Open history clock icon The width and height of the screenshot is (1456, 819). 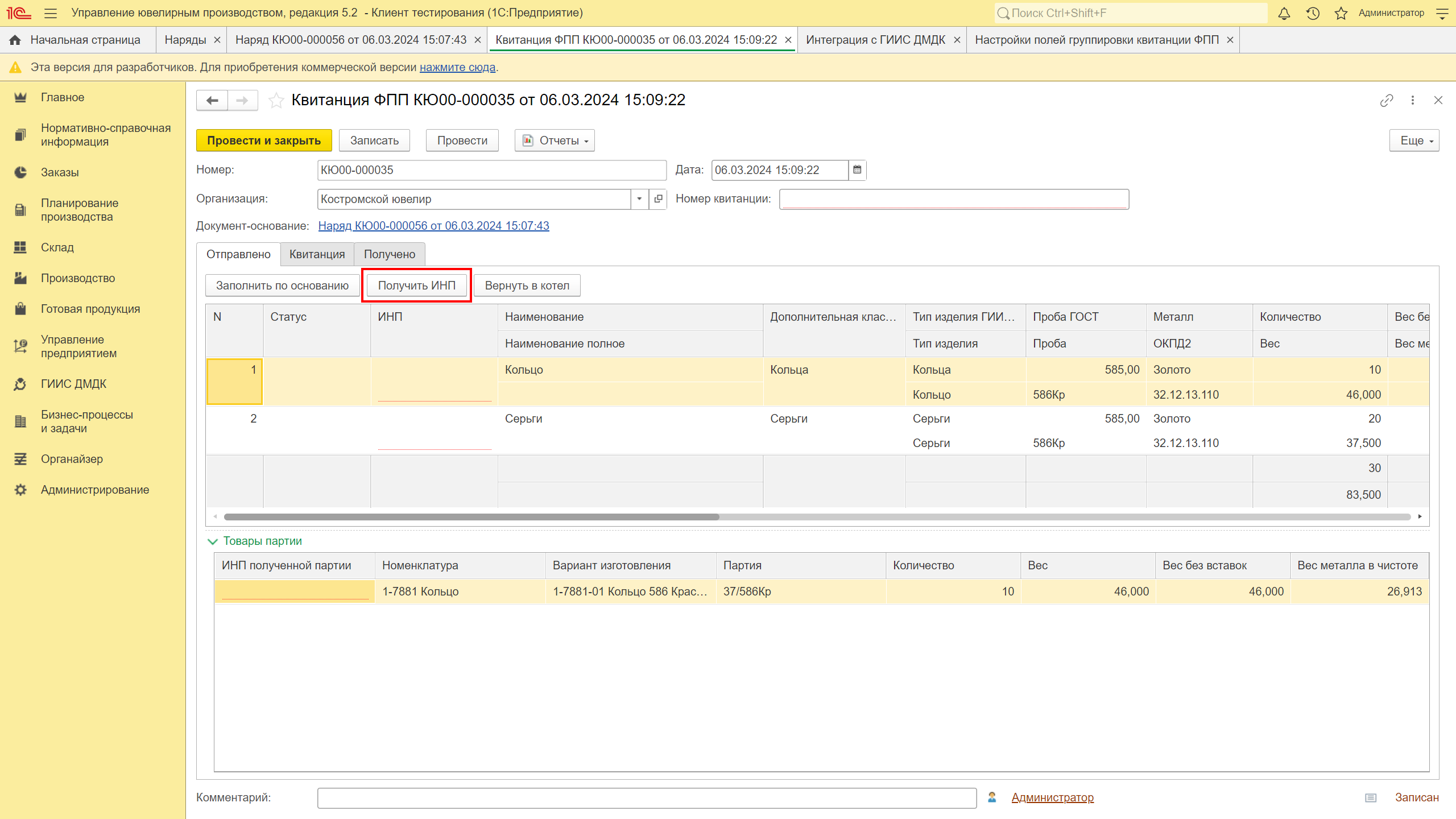click(x=1313, y=13)
